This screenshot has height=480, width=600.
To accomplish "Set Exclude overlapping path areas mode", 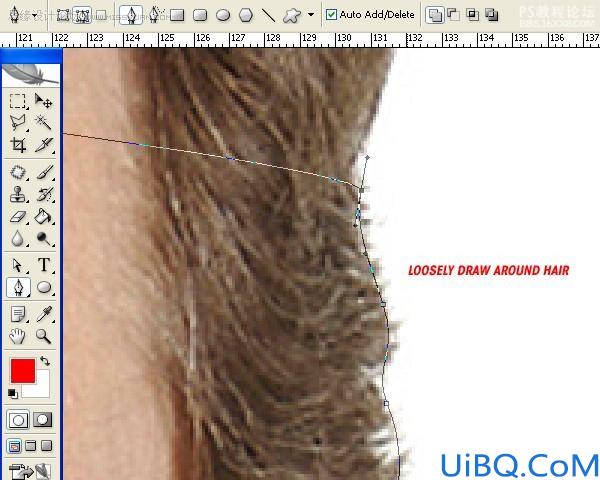I will [492, 15].
